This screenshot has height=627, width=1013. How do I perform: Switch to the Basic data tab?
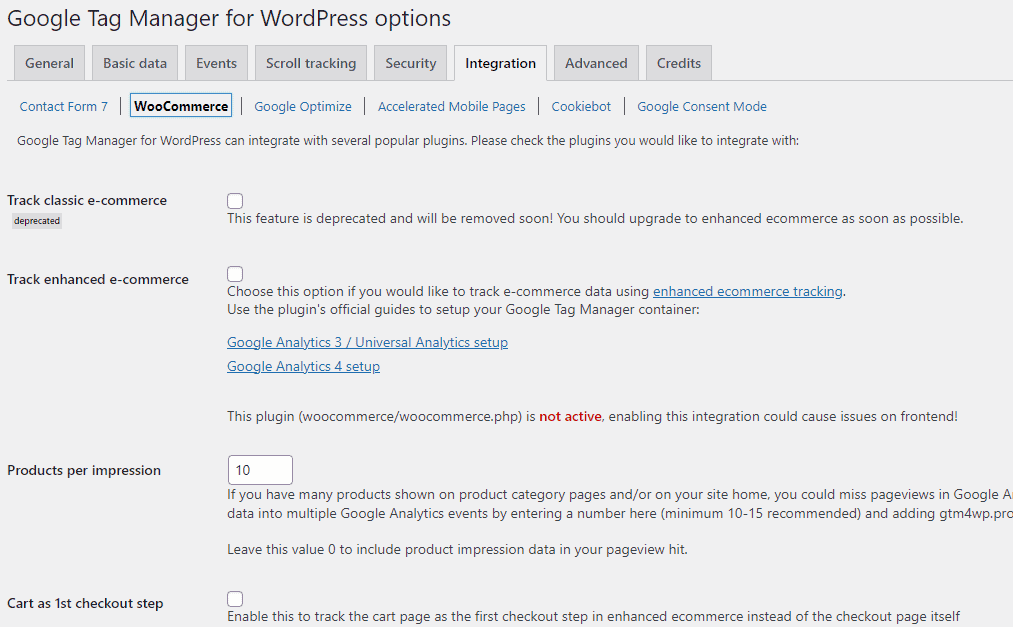tap(135, 63)
